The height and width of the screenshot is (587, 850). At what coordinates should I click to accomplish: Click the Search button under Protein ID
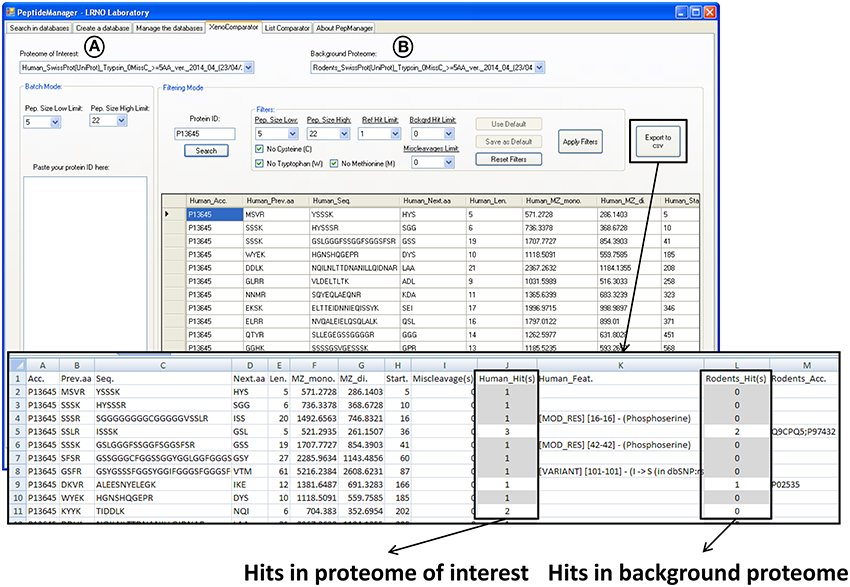point(206,151)
